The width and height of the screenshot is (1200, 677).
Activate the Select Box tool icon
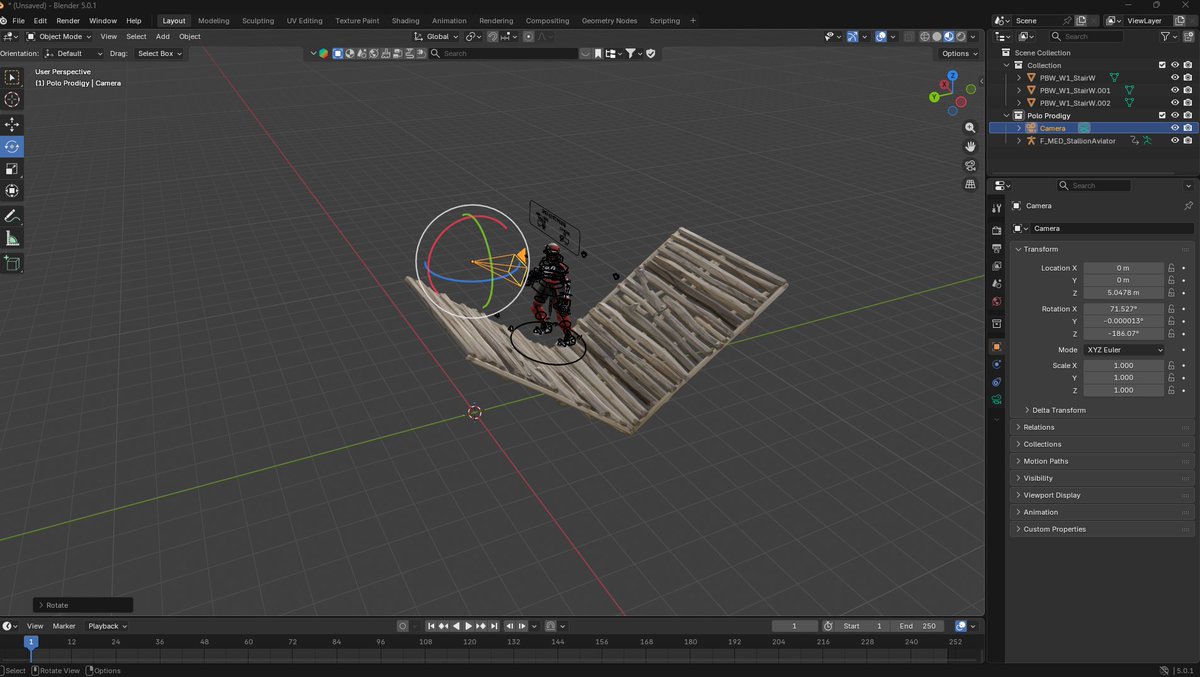[x=12, y=77]
